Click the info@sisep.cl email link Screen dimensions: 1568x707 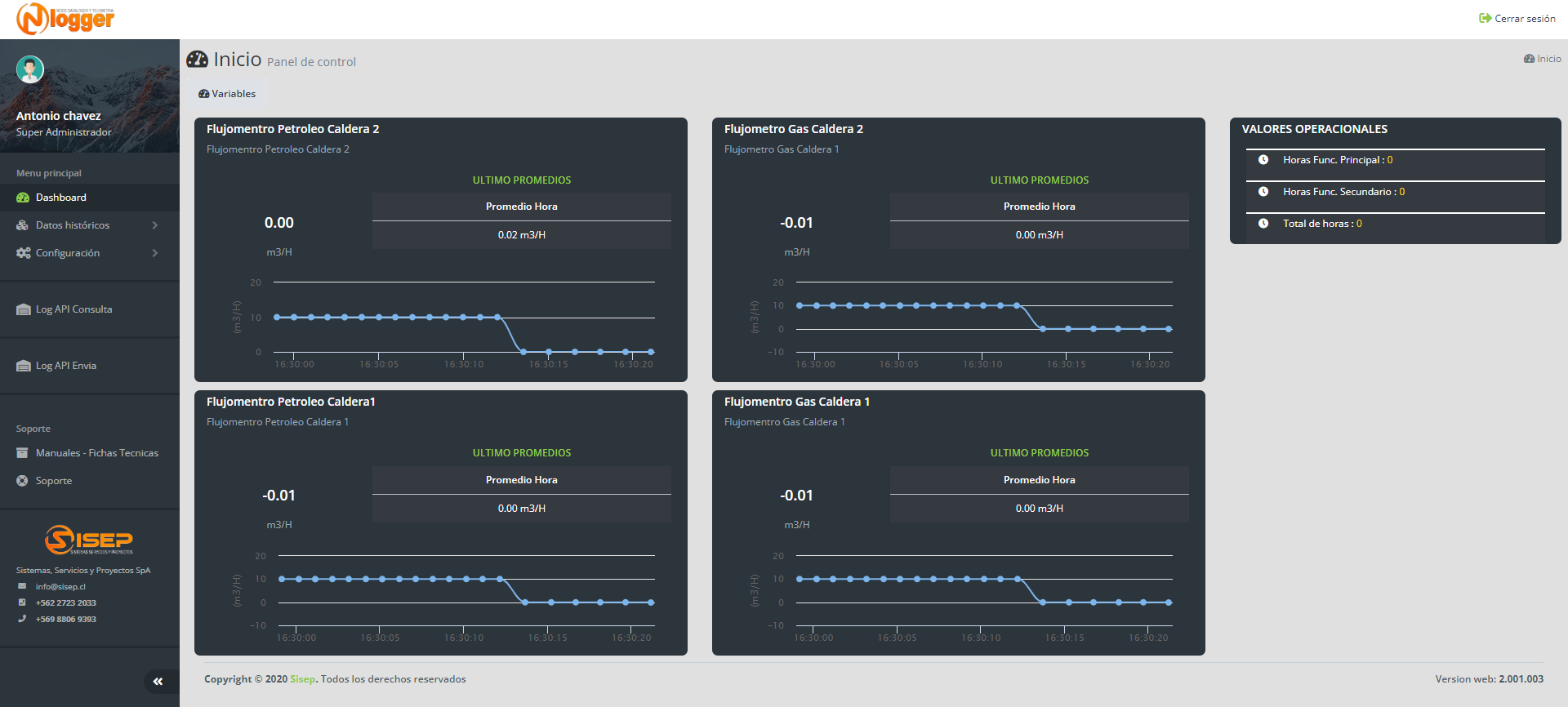(60, 586)
